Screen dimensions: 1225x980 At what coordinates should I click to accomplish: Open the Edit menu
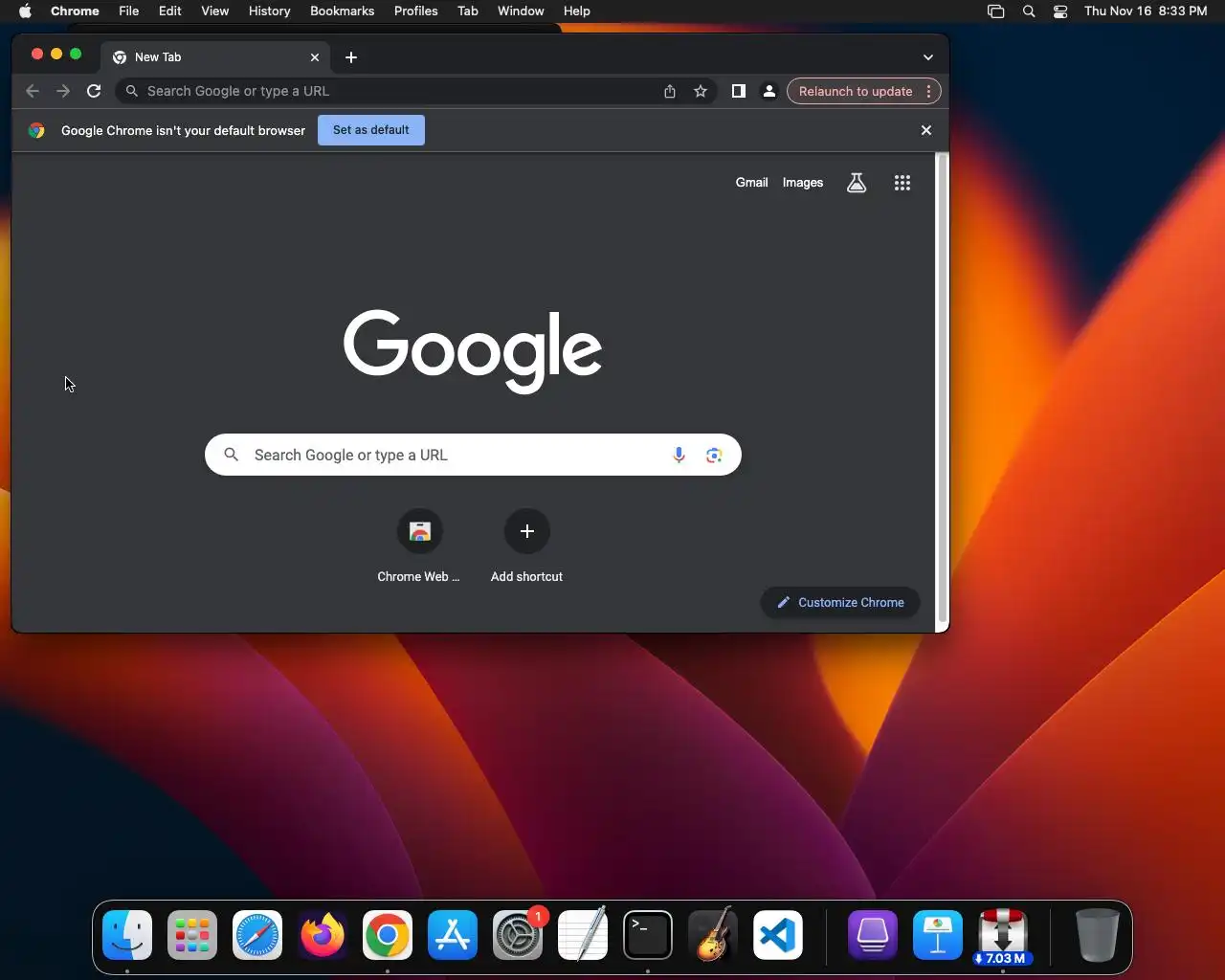pos(170,11)
